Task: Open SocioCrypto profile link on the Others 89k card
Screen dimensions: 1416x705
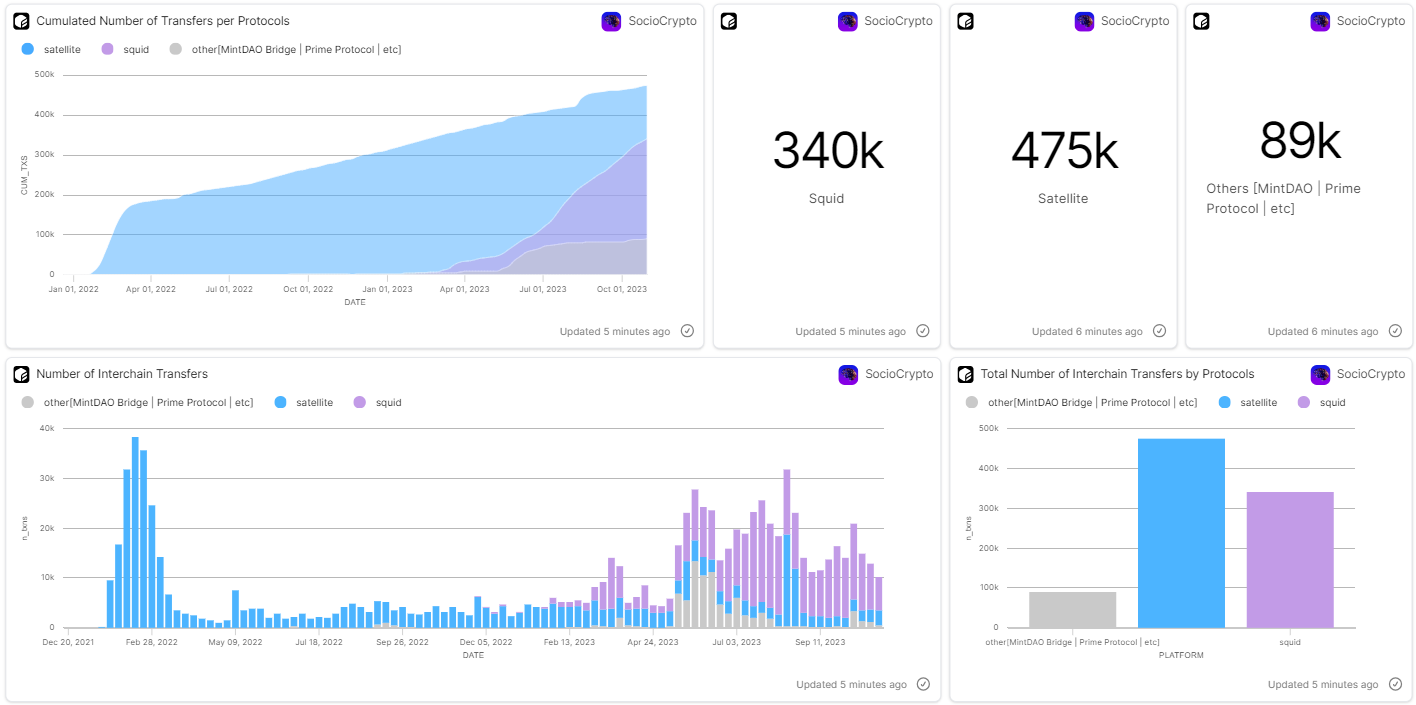Action: [x=1371, y=21]
